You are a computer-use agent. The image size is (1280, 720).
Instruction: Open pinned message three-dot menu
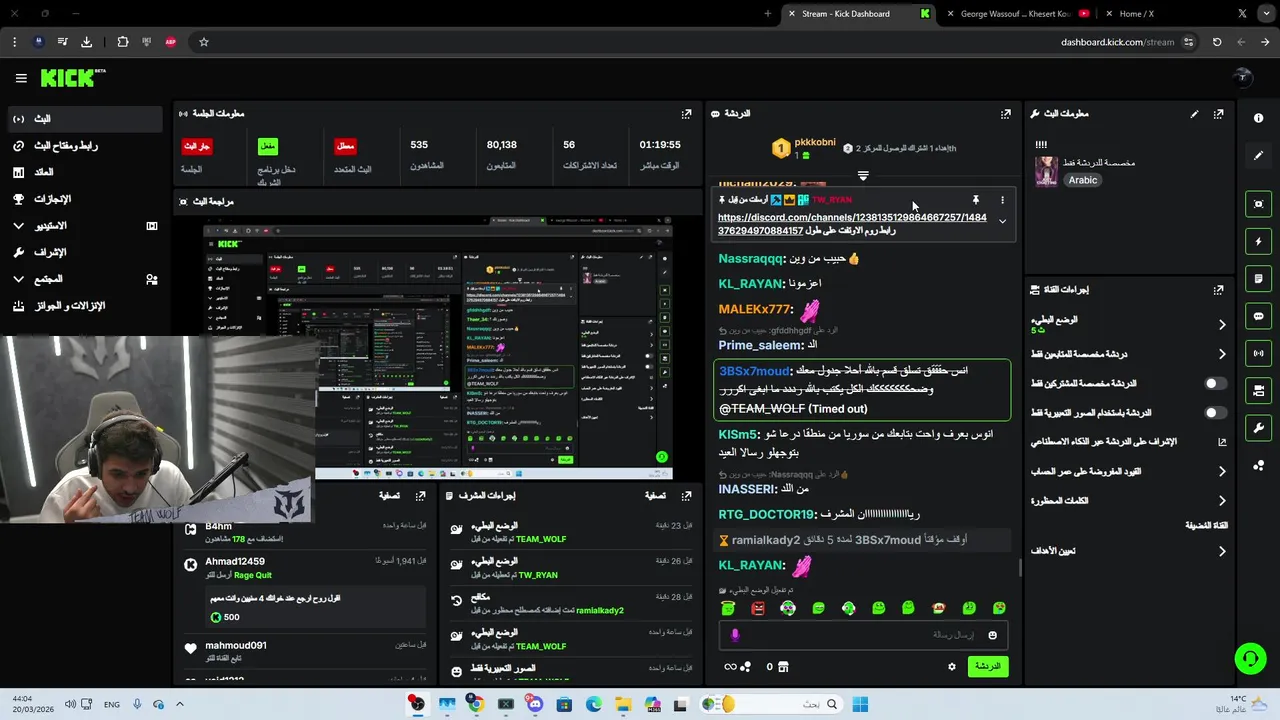coord(1002,200)
